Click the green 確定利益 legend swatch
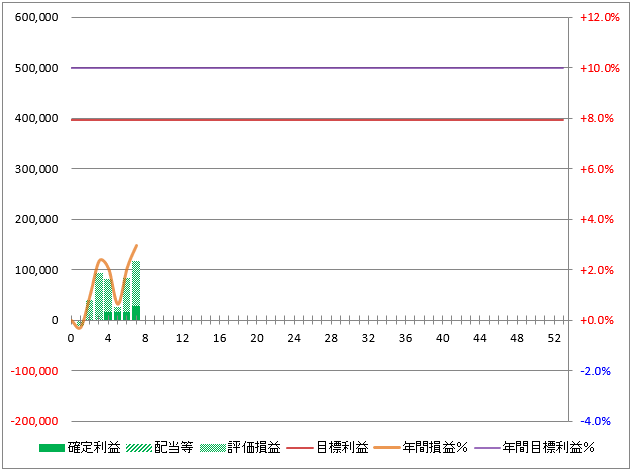 (x=51, y=448)
